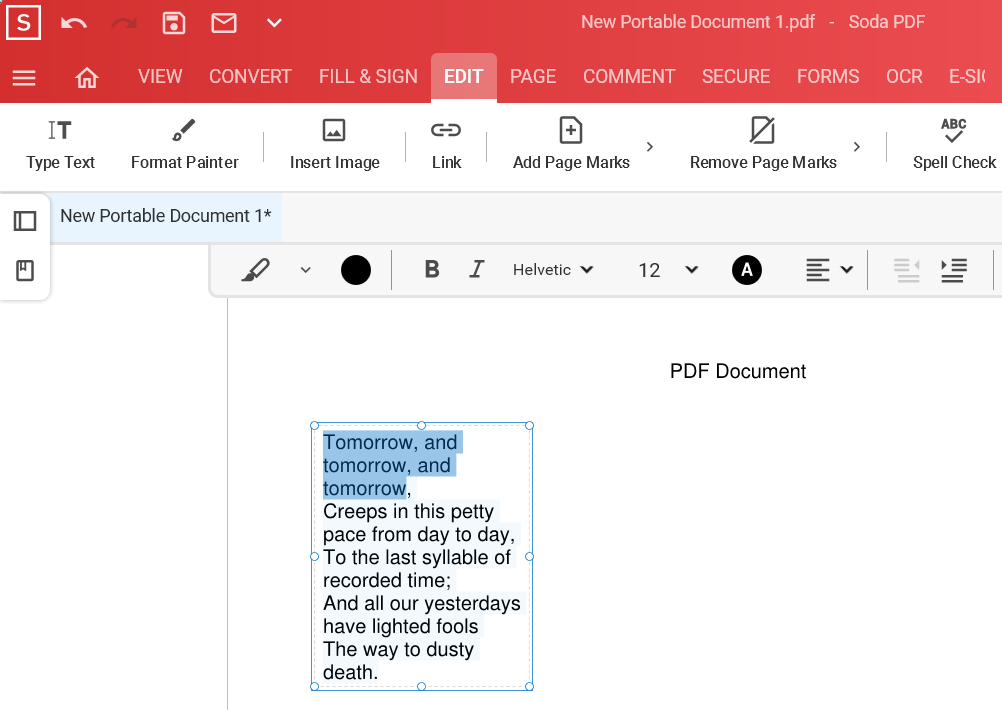Image resolution: width=1002 pixels, height=710 pixels.
Task: Run Spell Check
Action: coord(953,145)
